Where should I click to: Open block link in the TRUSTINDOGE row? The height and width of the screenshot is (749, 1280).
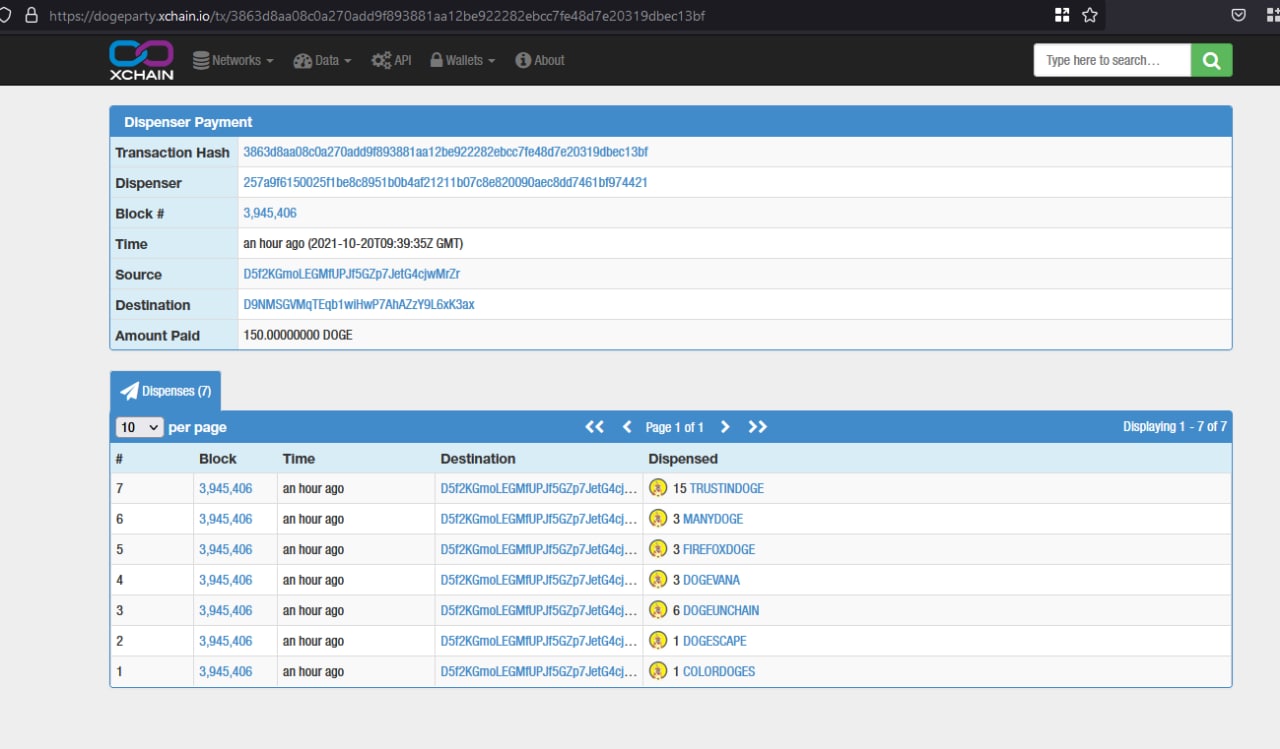coord(226,488)
